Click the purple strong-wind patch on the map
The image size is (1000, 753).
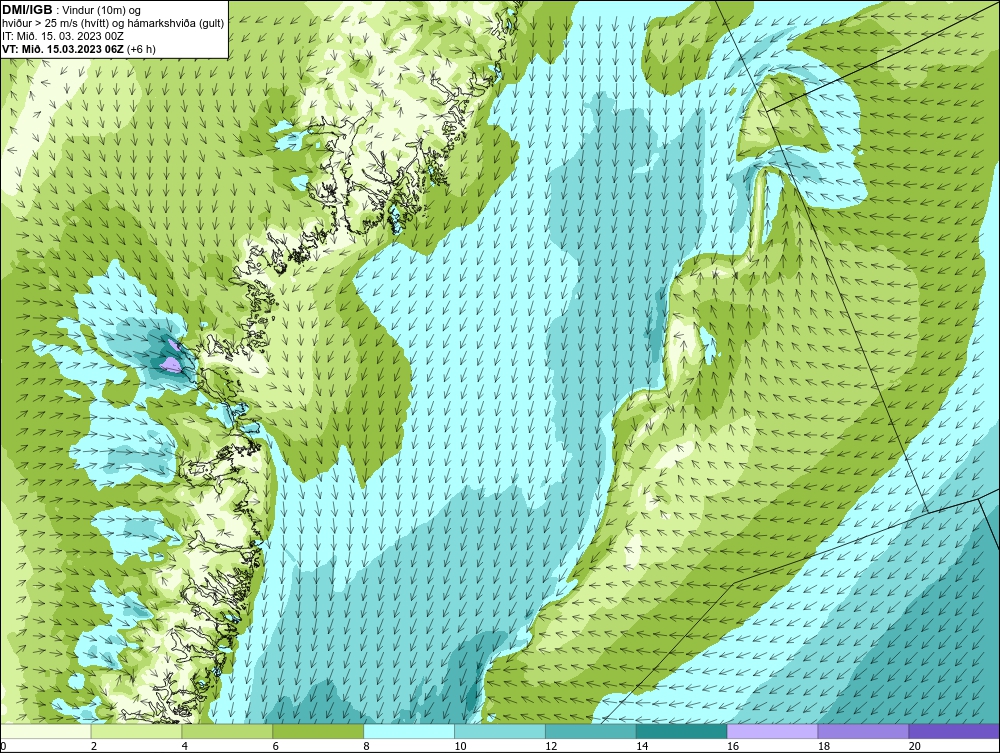(170, 363)
